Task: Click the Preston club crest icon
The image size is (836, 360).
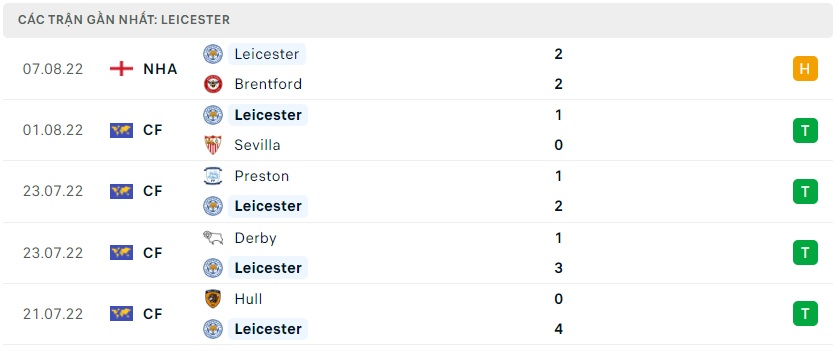Action: [x=213, y=176]
